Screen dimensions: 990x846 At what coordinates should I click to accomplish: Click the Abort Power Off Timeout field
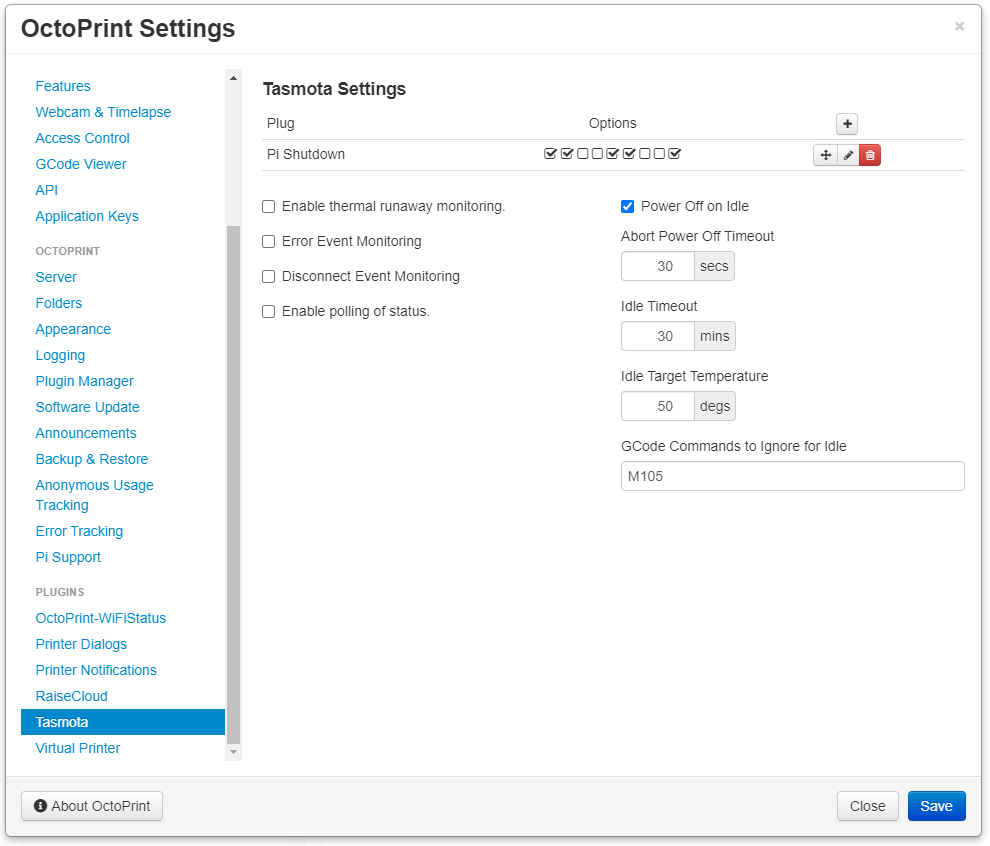658,266
